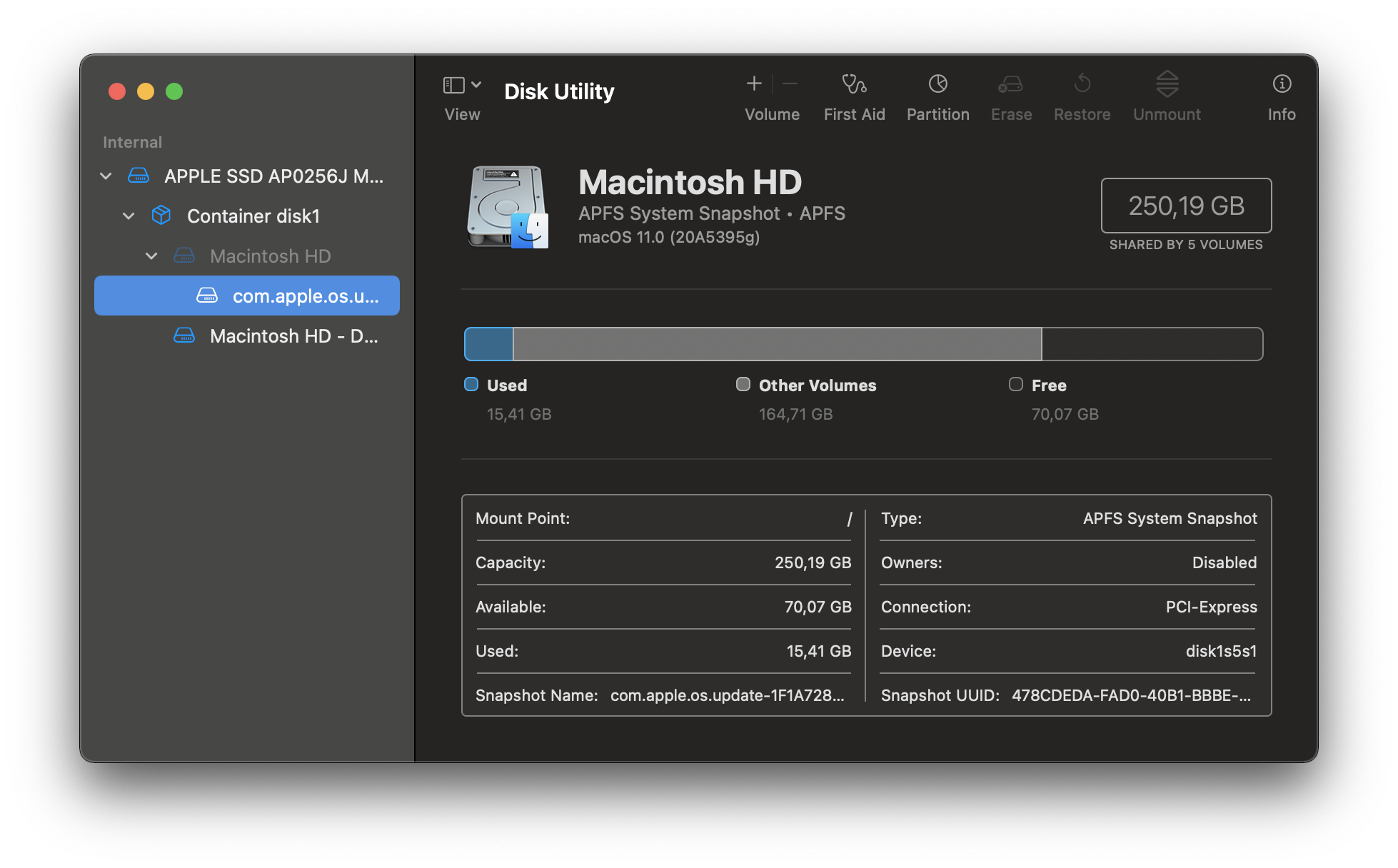Click the Macintosh HD Finder drive image
1398x868 pixels.
[508, 207]
